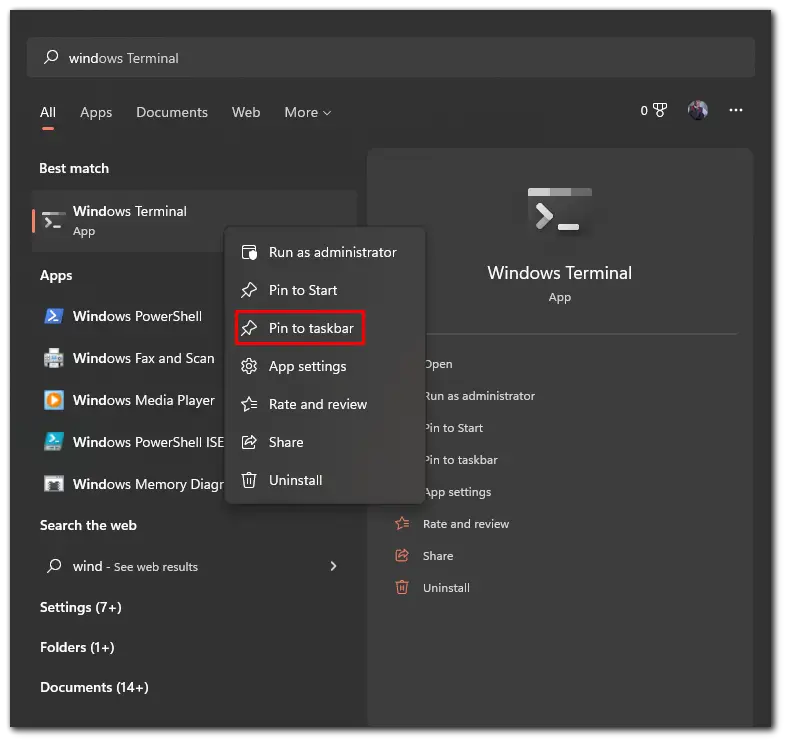Click the Windows Media Player icon

[53, 400]
